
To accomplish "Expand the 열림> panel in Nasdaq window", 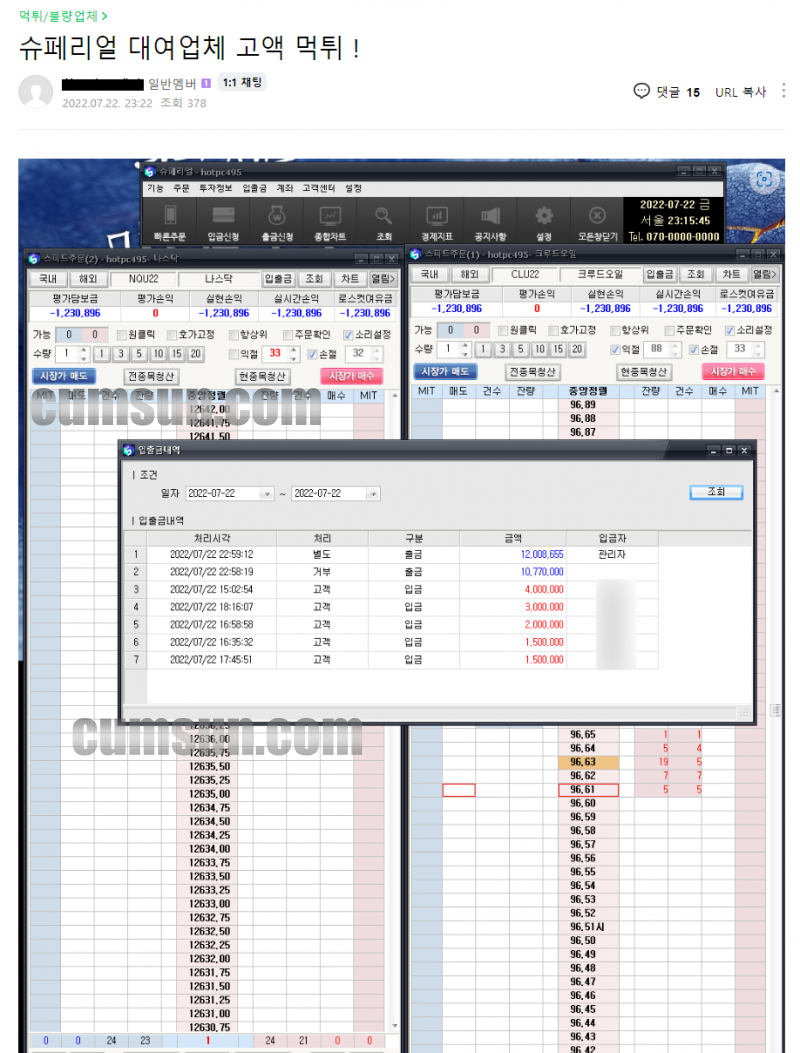I will [383, 278].
